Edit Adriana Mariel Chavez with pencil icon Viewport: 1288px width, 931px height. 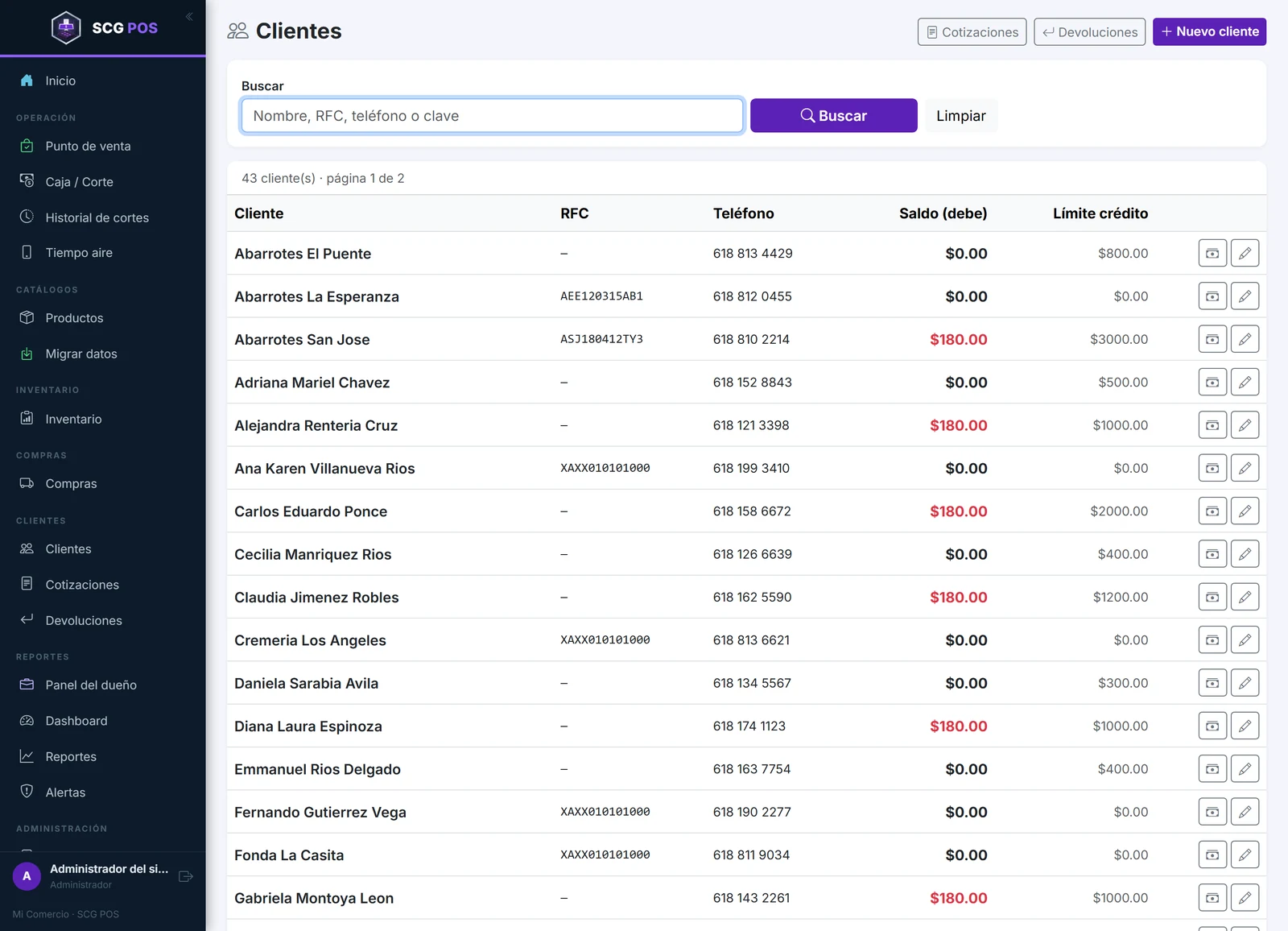pos(1245,382)
